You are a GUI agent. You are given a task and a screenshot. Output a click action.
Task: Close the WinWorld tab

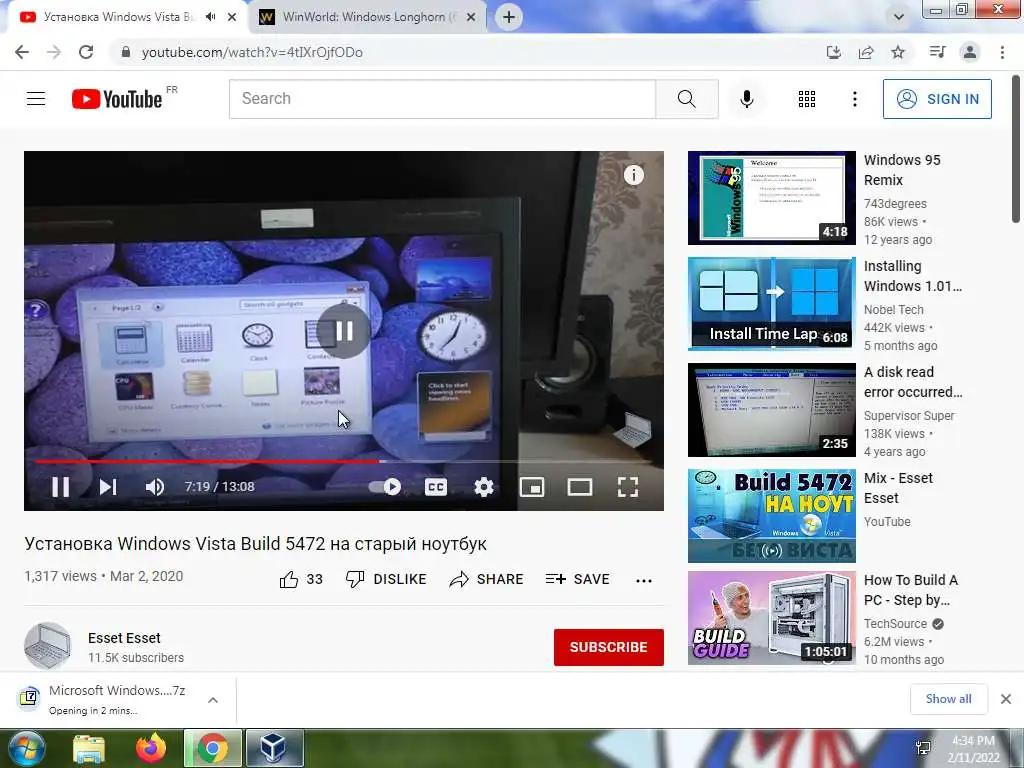tap(470, 18)
